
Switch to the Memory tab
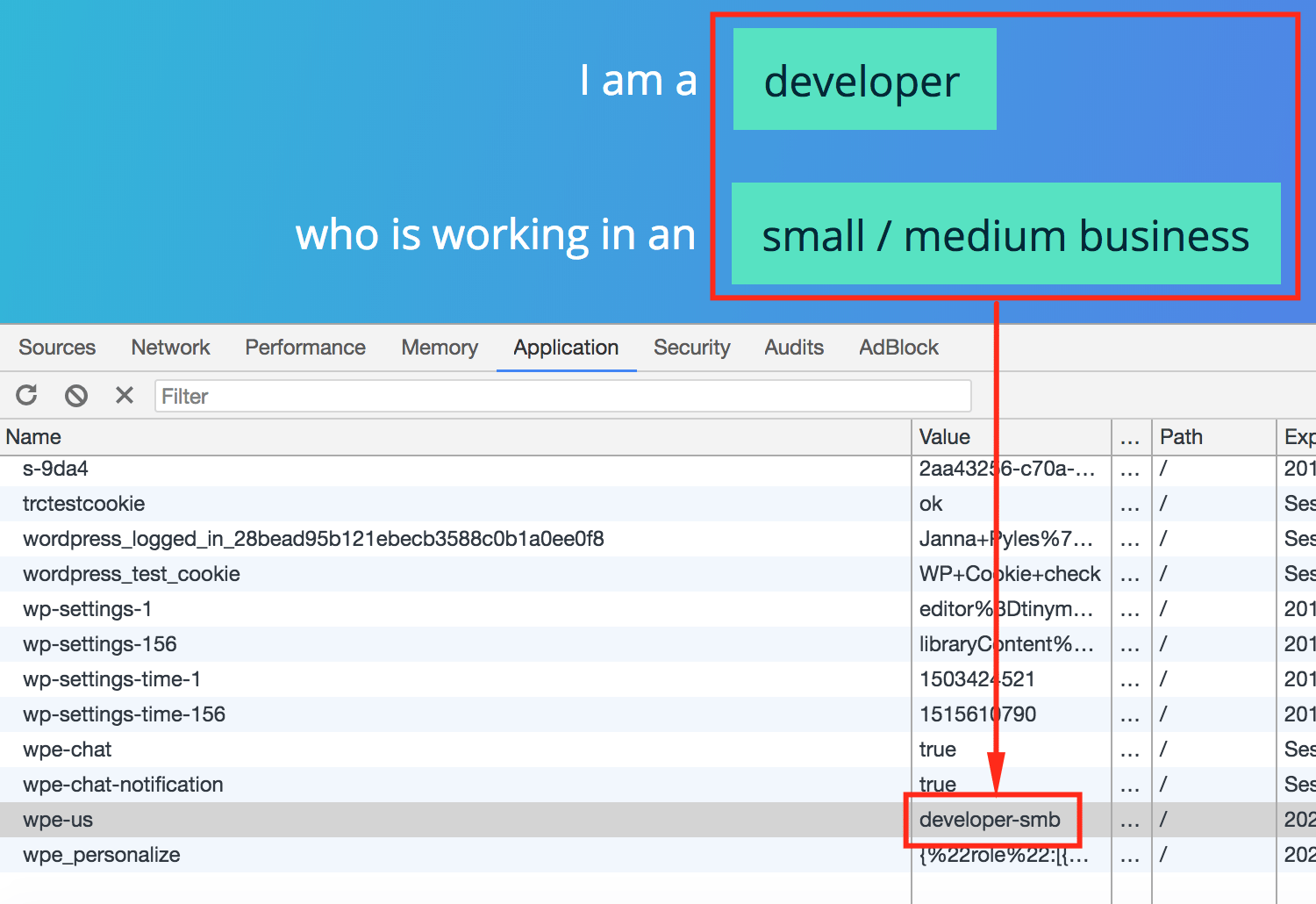point(440,348)
